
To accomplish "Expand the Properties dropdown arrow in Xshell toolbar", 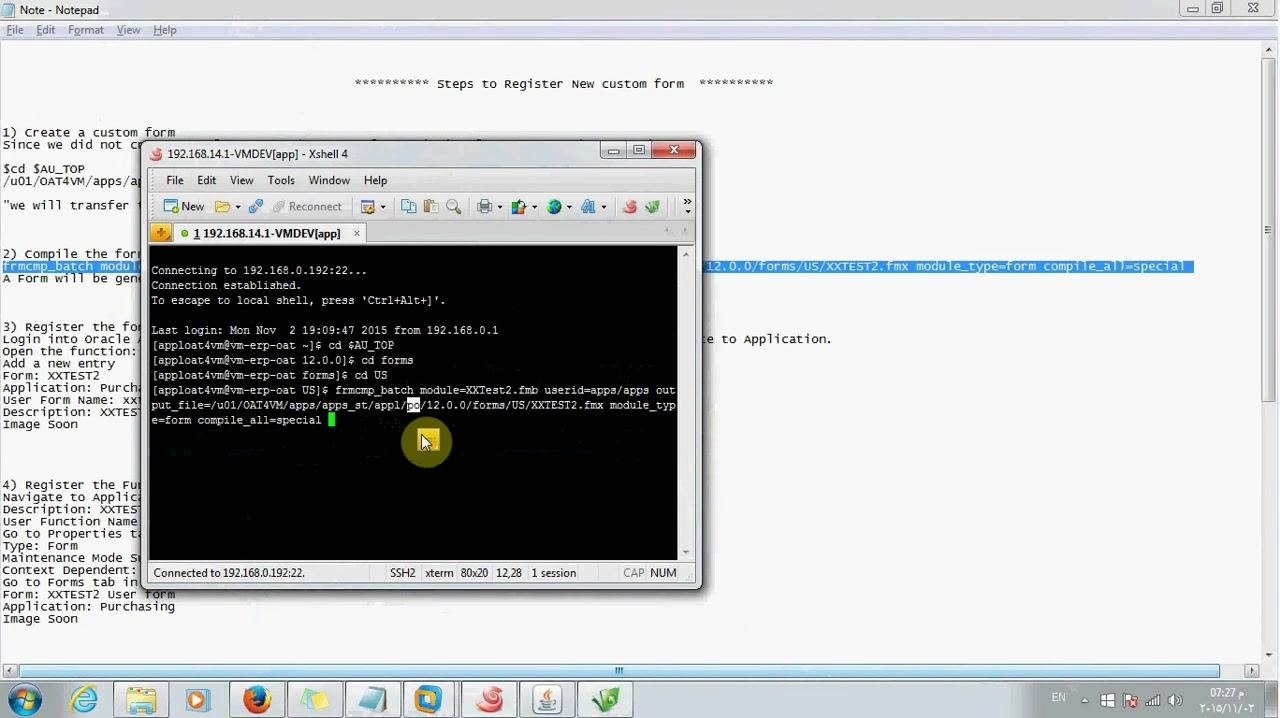I will [x=382, y=207].
